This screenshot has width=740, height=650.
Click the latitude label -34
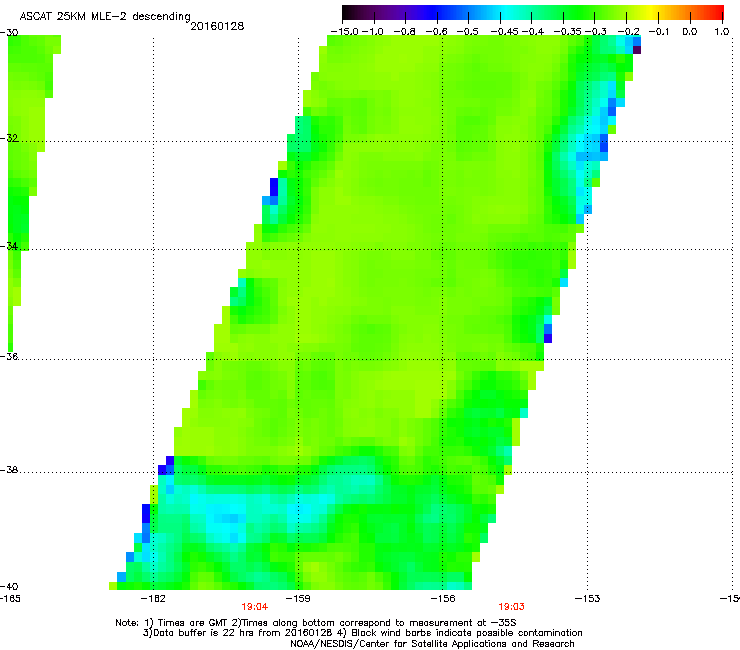coord(9,246)
